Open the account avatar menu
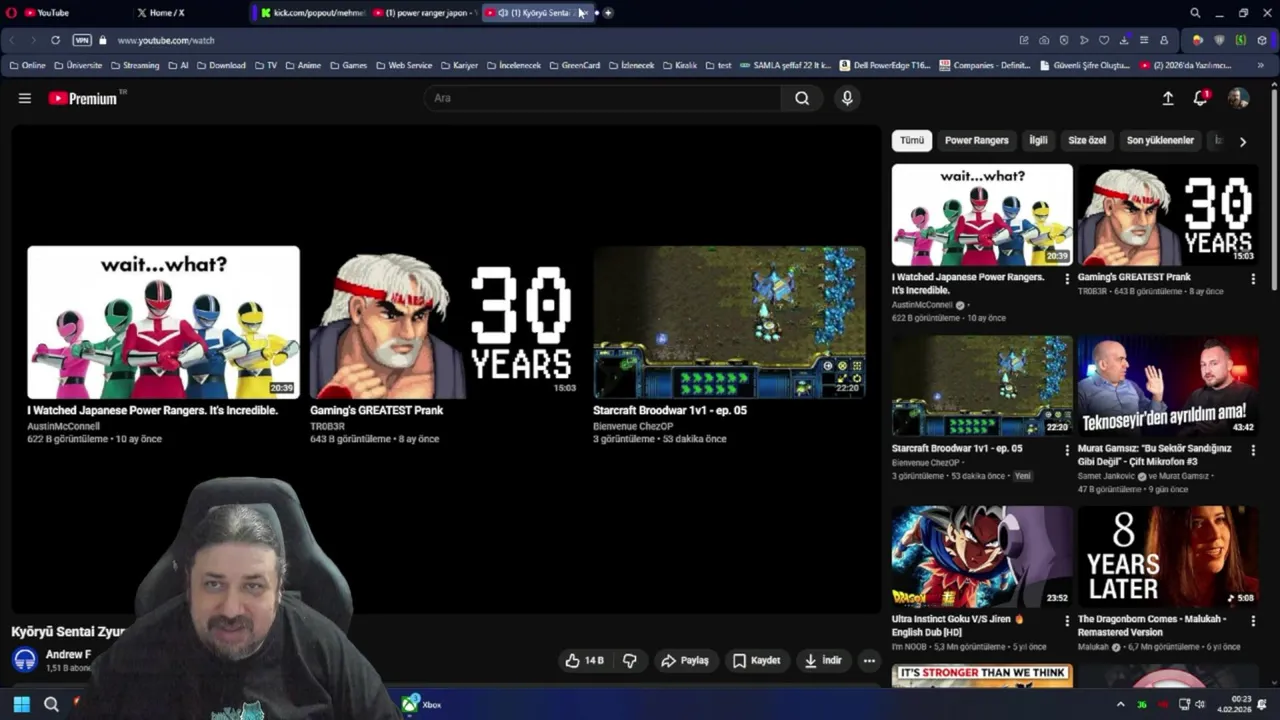This screenshot has height=720, width=1280. pos(1238,98)
